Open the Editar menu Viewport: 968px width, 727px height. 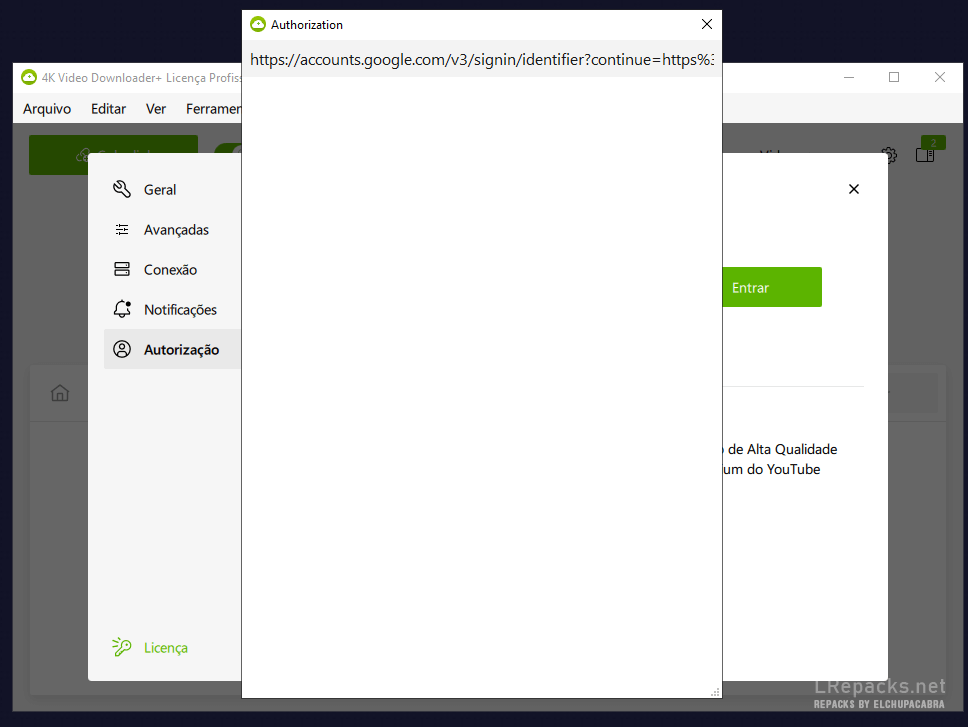click(x=108, y=109)
